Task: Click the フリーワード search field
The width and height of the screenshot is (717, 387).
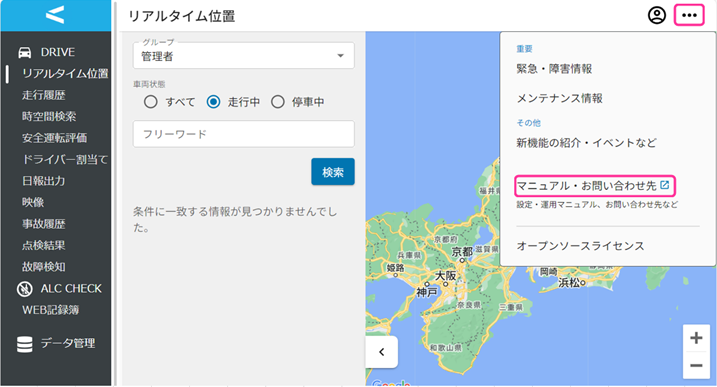Action: 244,134
